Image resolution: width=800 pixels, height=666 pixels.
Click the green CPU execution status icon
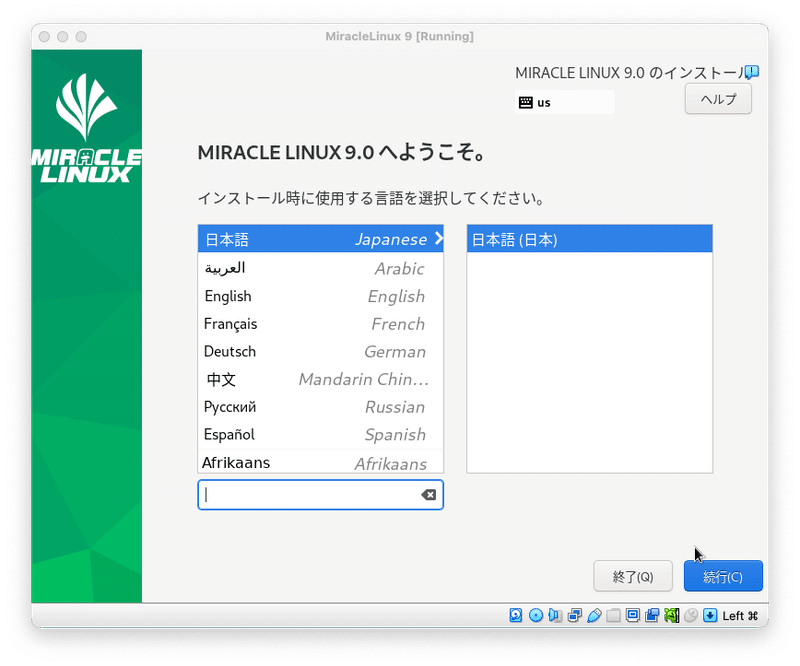tap(671, 615)
